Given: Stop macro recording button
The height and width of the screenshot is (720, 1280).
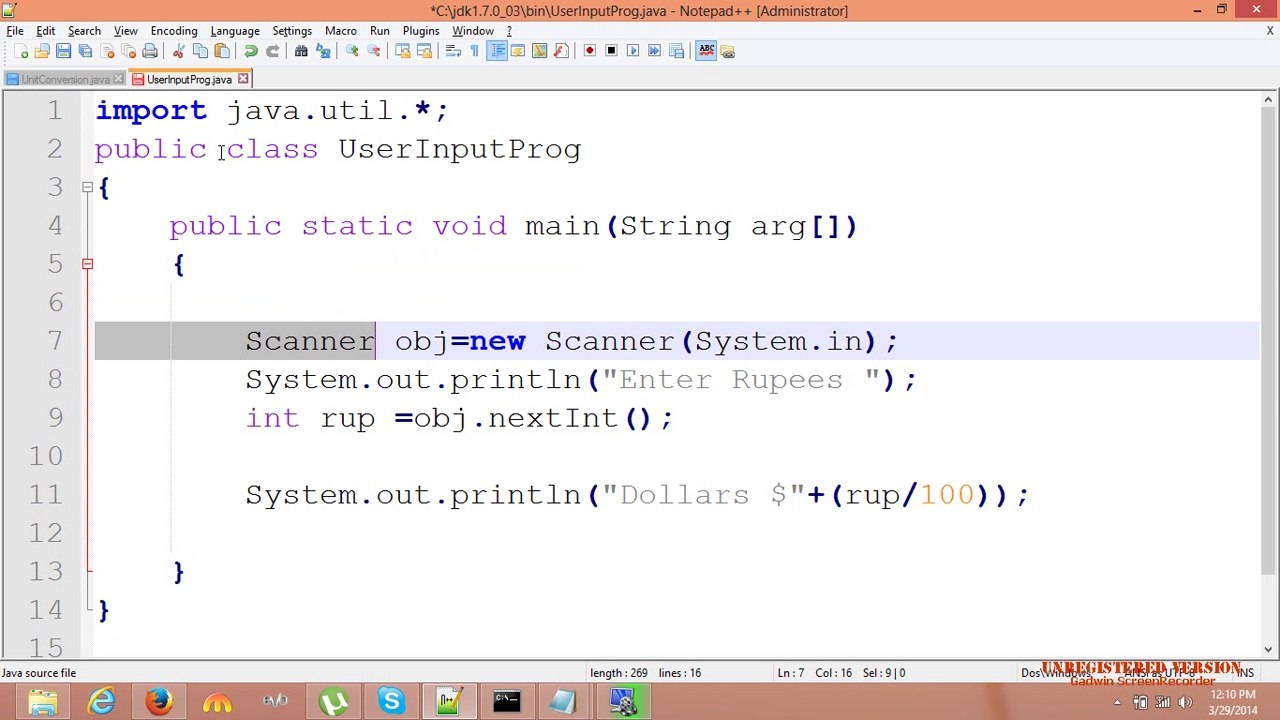Looking at the screenshot, I should click(x=611, y=51).
